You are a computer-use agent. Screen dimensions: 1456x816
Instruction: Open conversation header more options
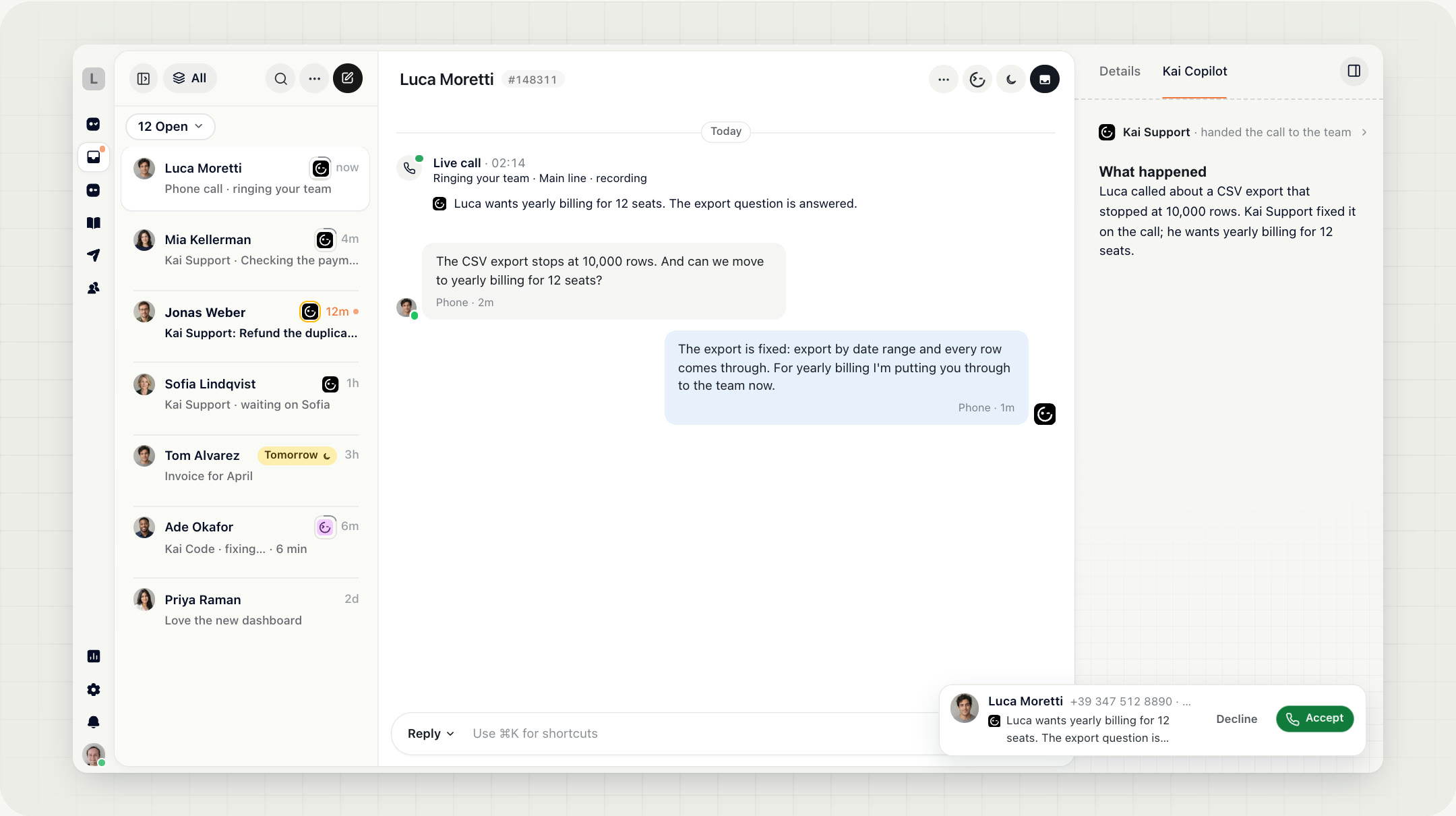pos(944,80)
